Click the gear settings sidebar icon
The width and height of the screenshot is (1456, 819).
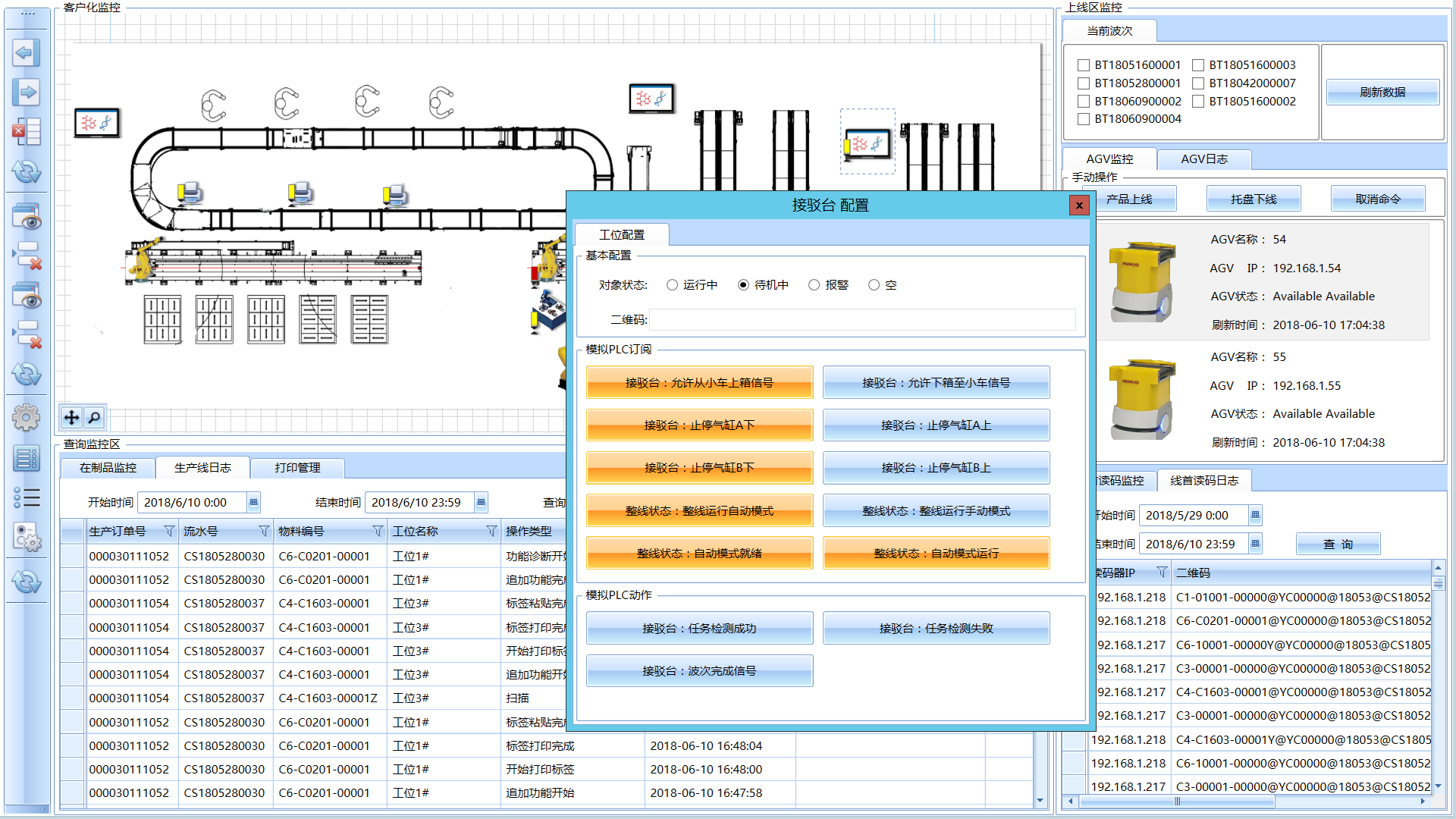pos(26,416)
